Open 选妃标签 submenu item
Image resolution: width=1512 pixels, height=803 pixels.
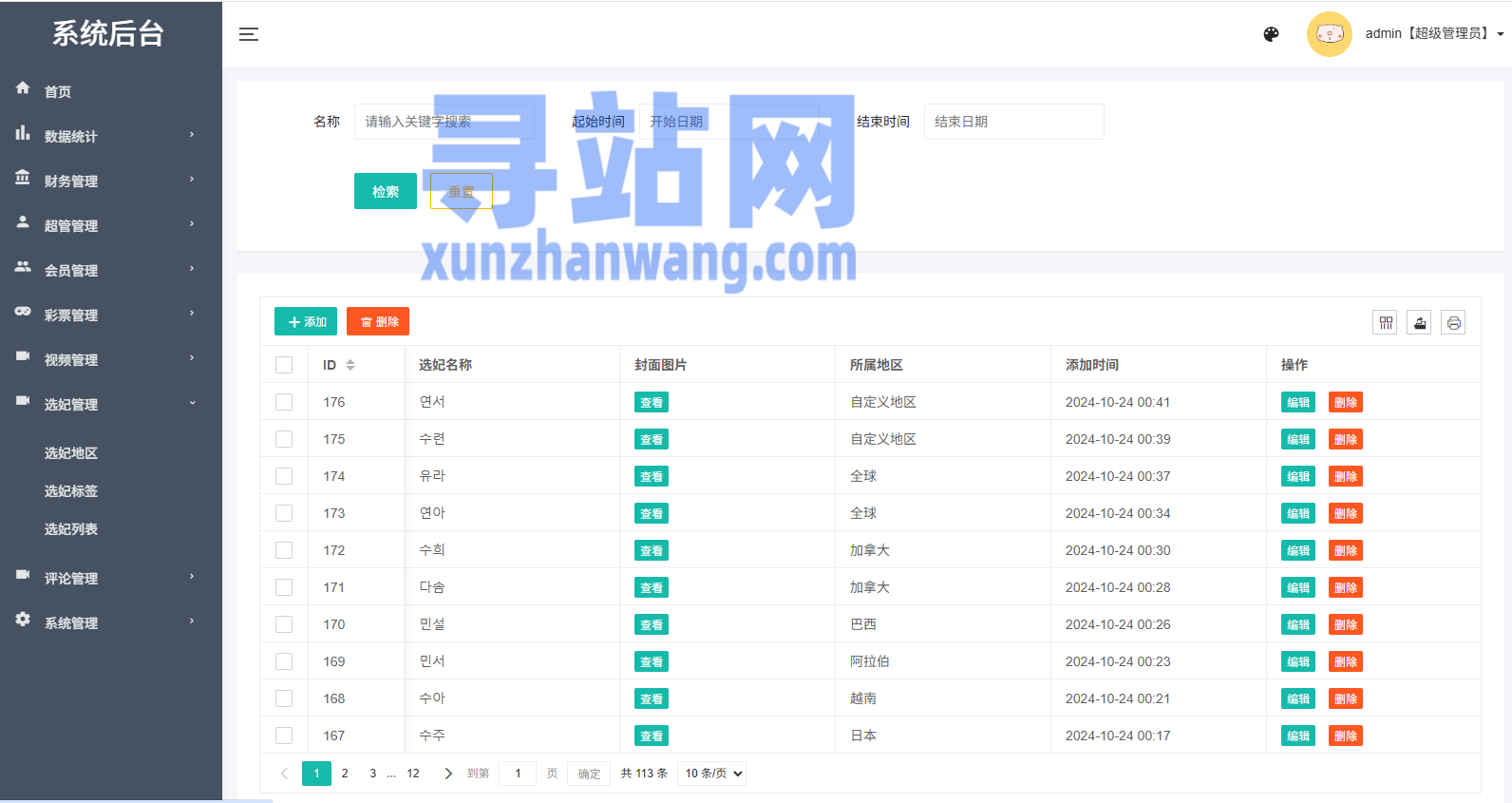click(x=71, y=491)
